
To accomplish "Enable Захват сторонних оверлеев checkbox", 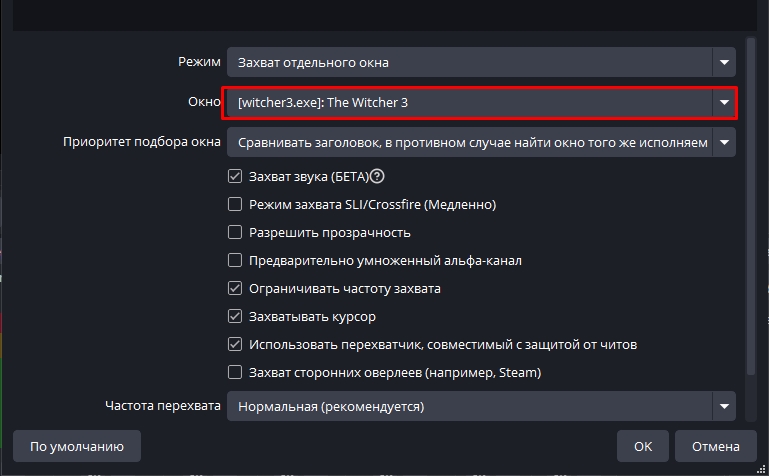I will coord(235,373).
